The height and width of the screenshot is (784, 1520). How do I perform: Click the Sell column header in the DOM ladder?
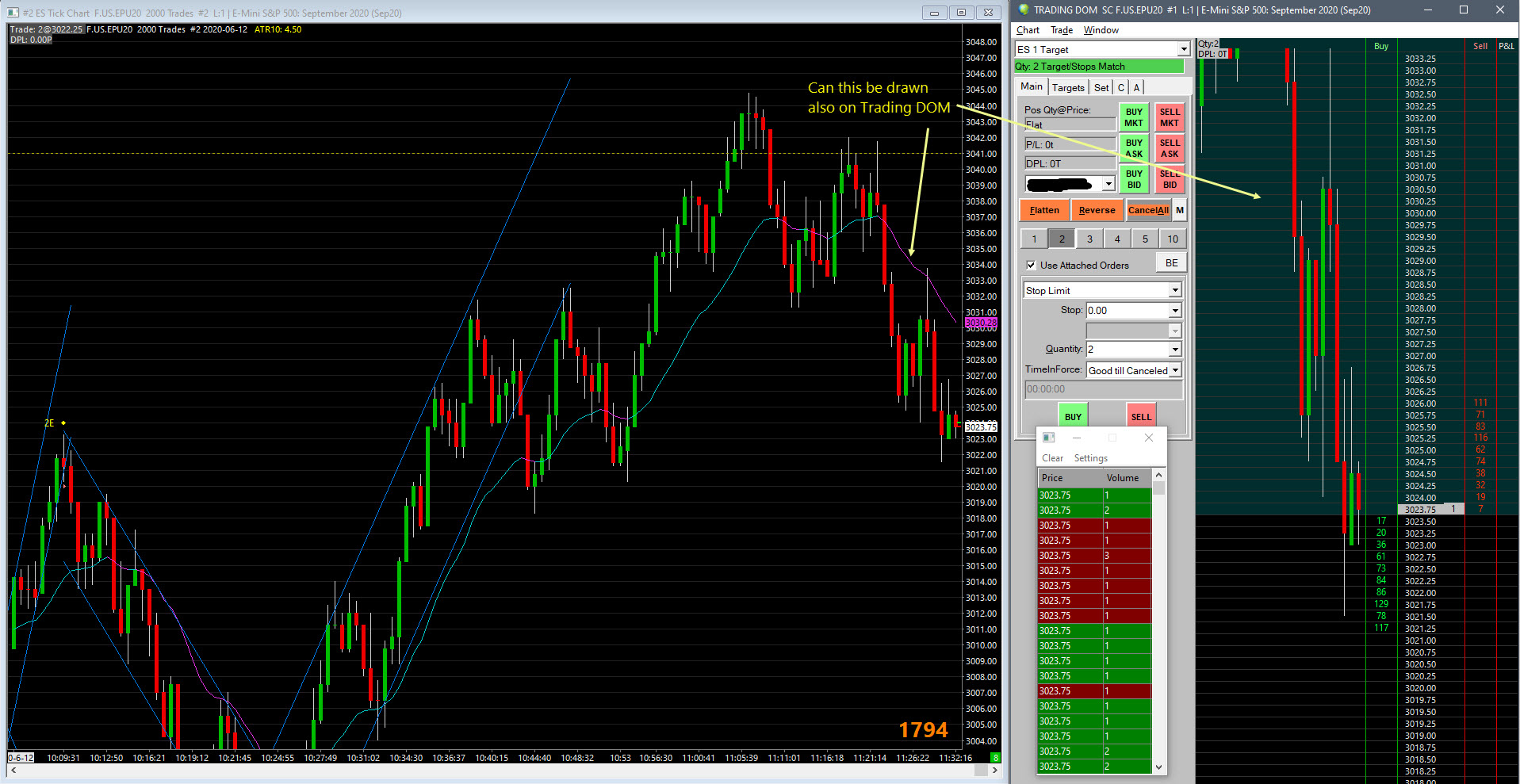1480,46
